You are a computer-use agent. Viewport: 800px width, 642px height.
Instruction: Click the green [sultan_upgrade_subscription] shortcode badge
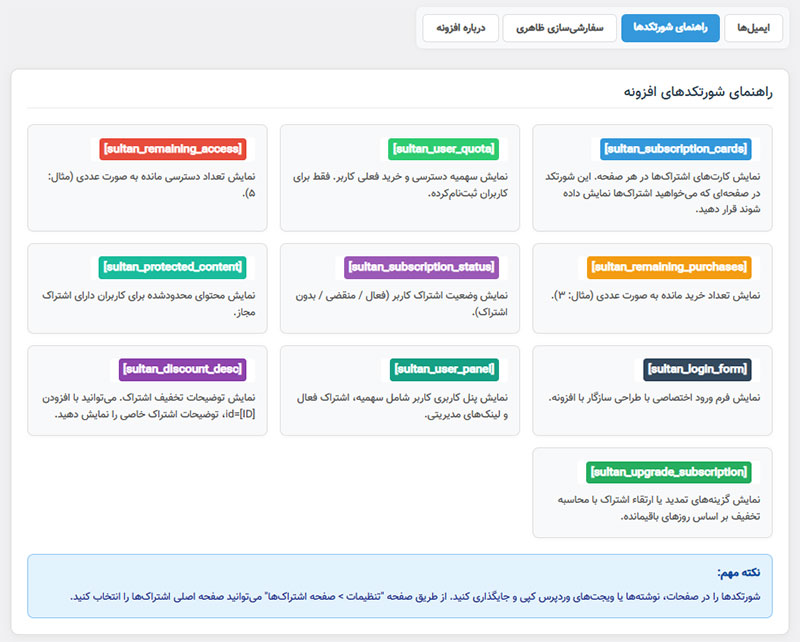pyautogui.click(x=668, y=472)
